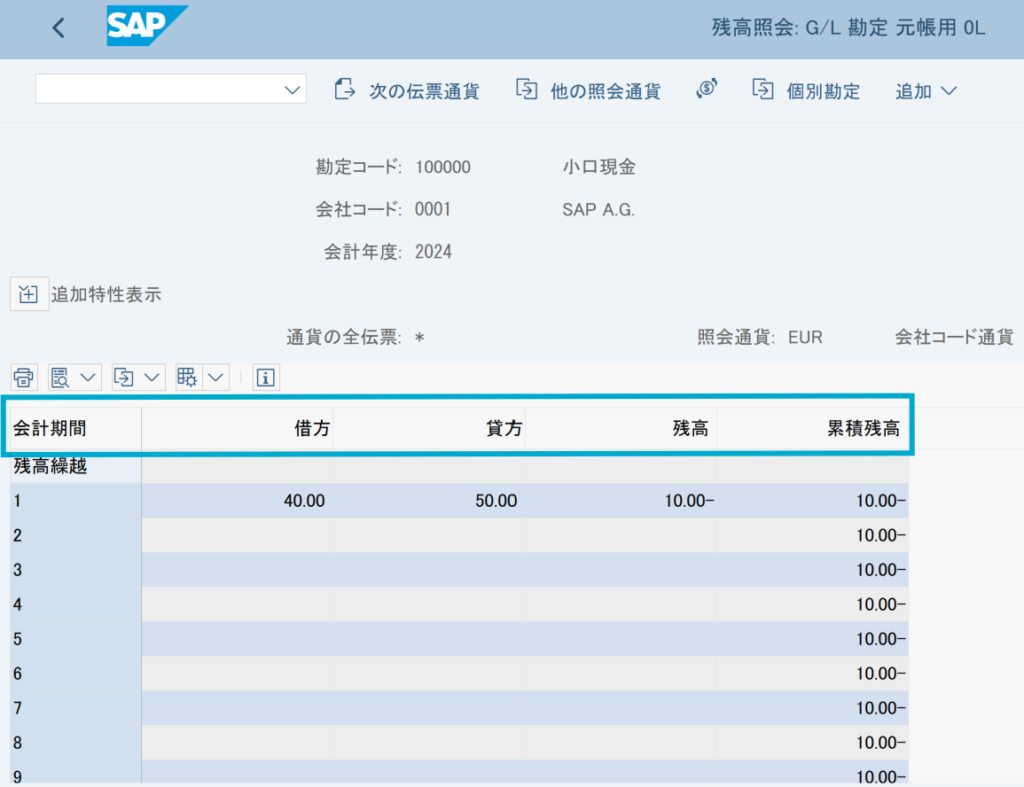The width and height of the screenshot is (1024, 787).
Task: Open dropdown arrow beside export icon
Action: pos(152,377)
